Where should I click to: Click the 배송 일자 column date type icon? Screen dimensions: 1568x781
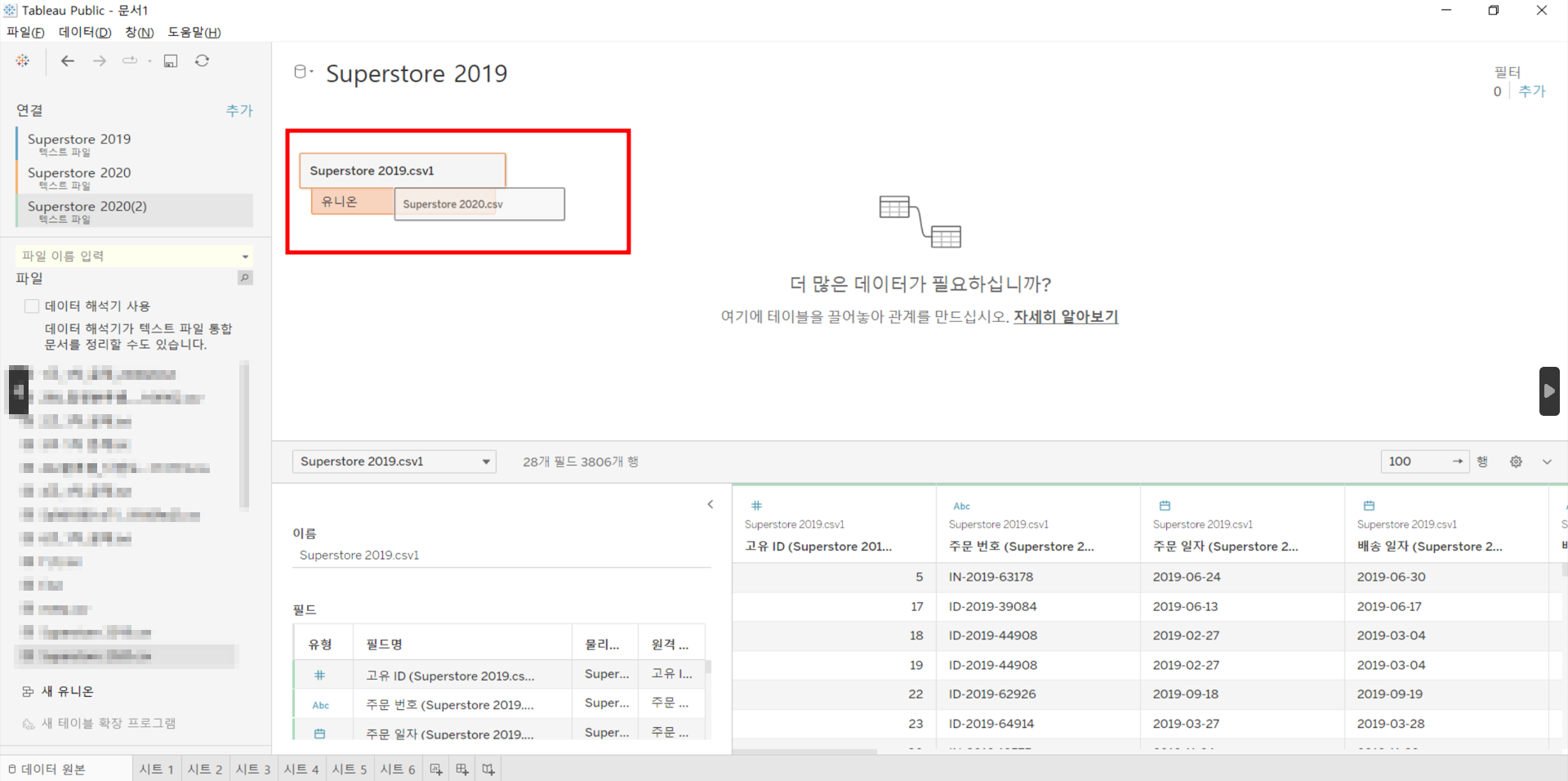pos(1370,506)
